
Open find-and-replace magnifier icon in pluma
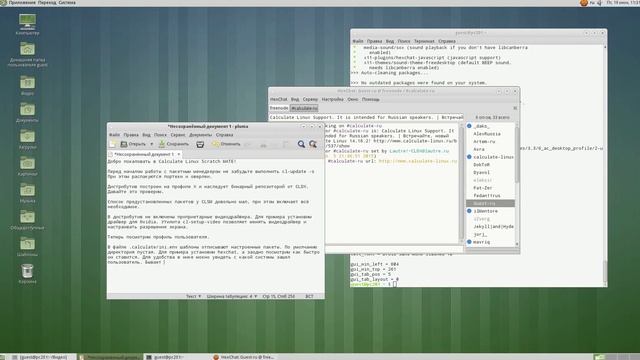tap(313, 144)
